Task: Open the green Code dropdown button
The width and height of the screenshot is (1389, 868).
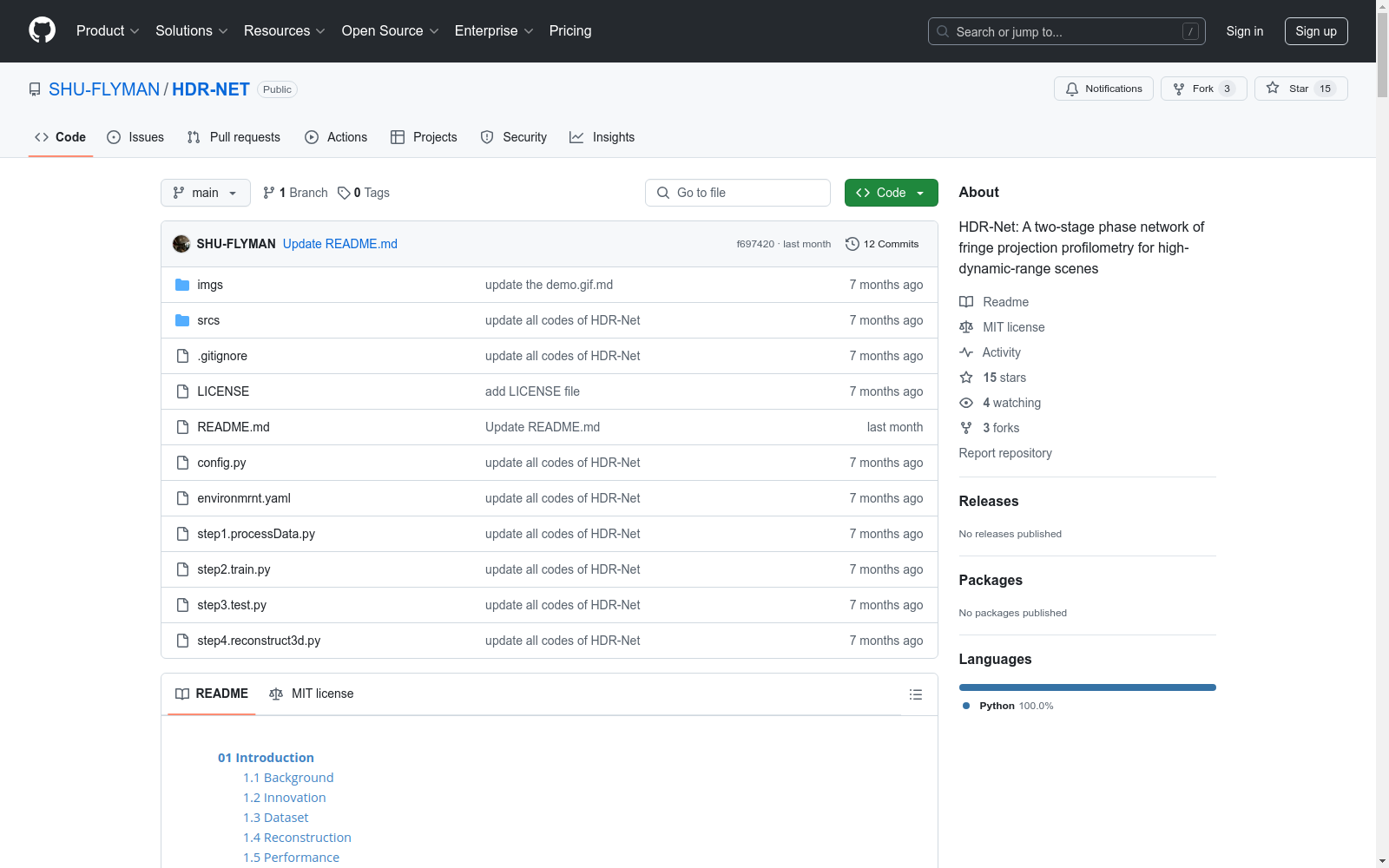Action: tap(891, 193)
